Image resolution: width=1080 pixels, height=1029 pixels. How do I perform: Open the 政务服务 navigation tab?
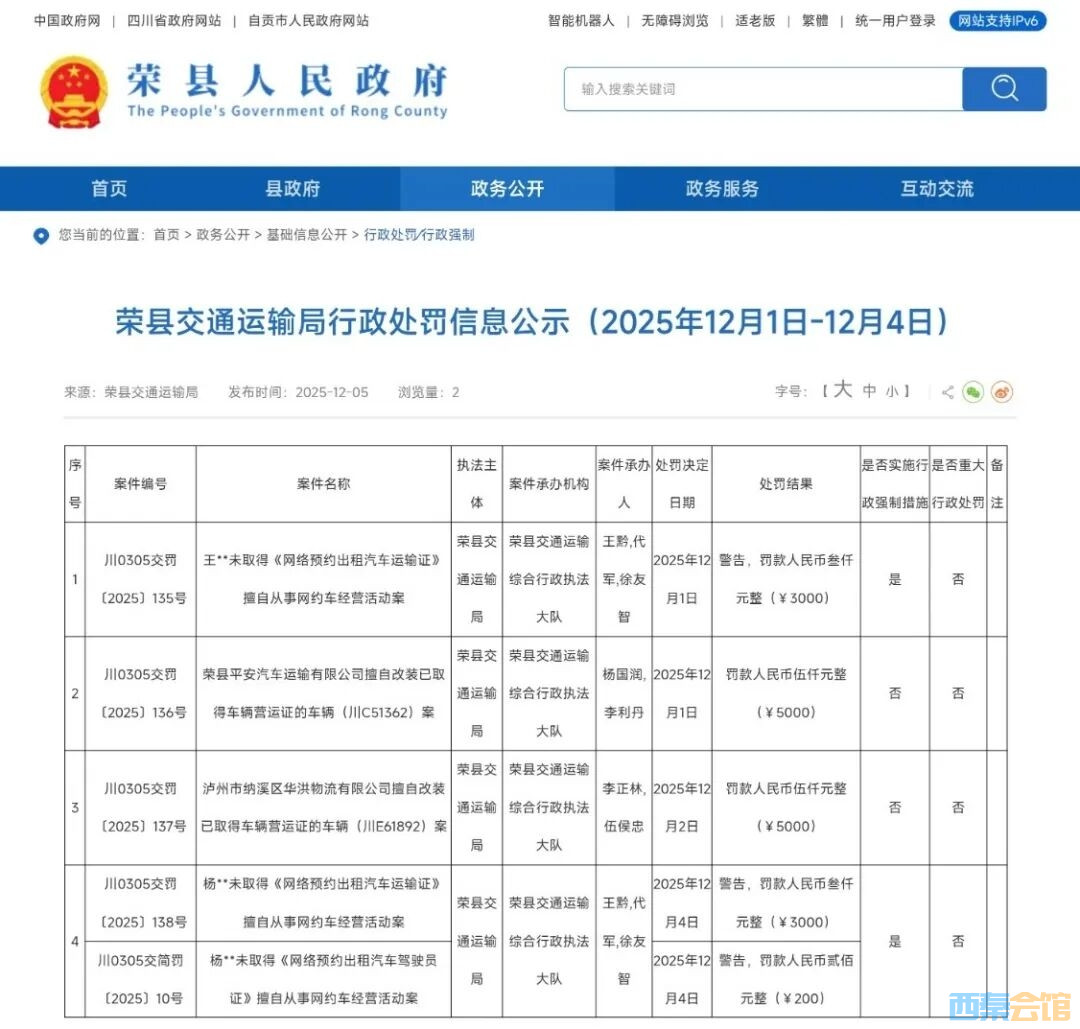(722, 189)
